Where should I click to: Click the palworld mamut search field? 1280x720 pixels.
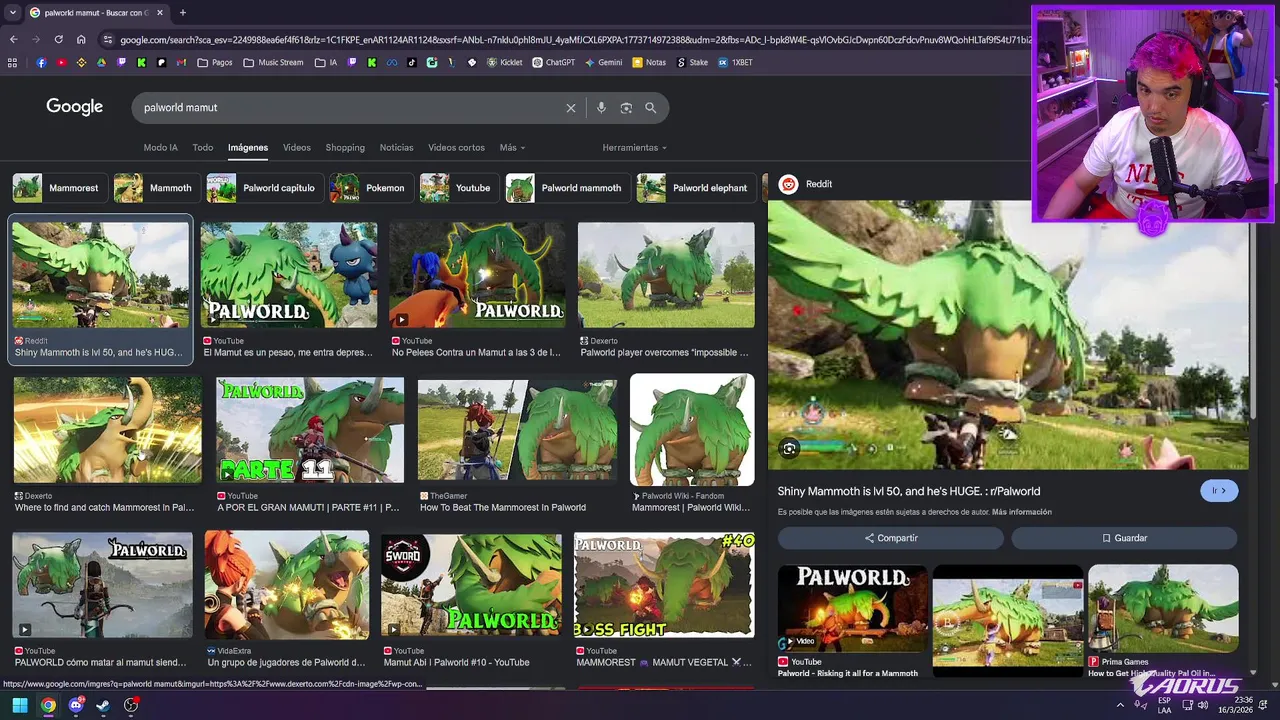tap(350, 108)
